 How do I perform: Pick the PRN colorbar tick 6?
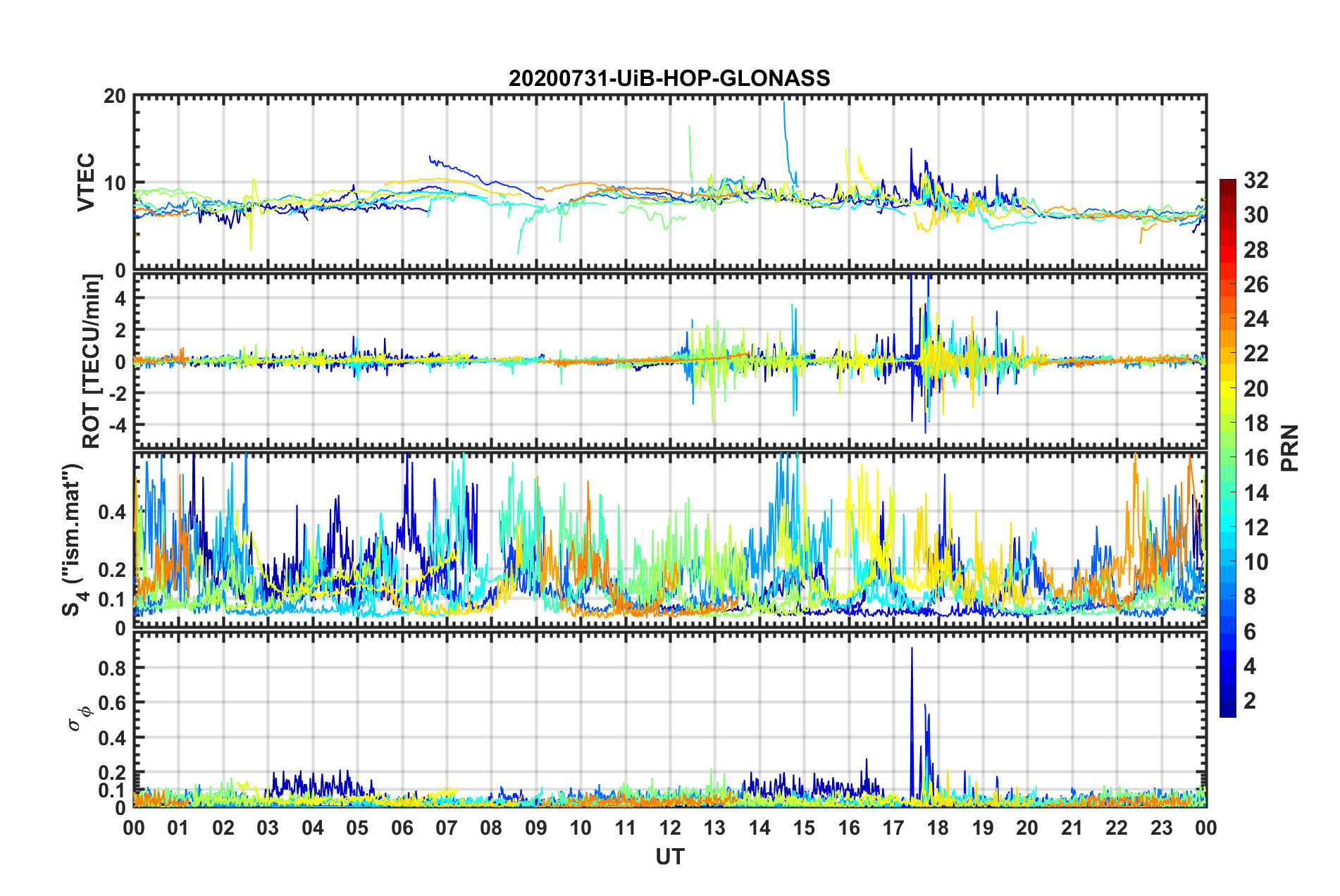tap(1250, 632)
